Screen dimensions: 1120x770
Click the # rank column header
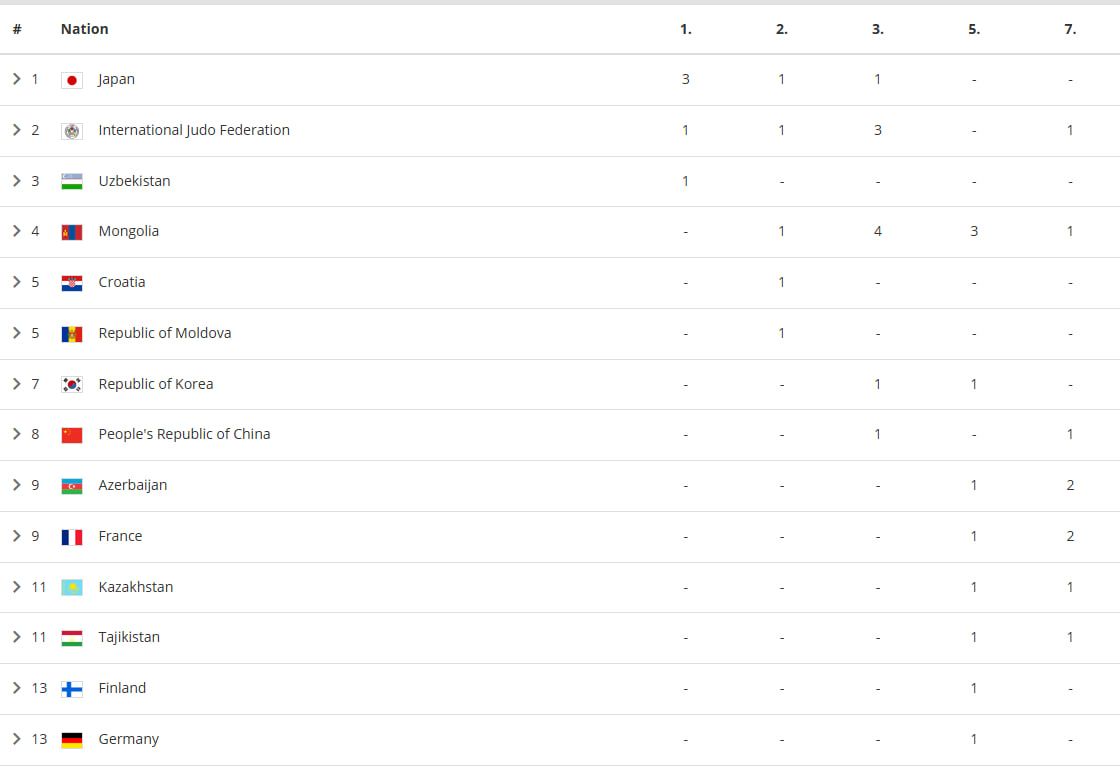coord(17,29)
